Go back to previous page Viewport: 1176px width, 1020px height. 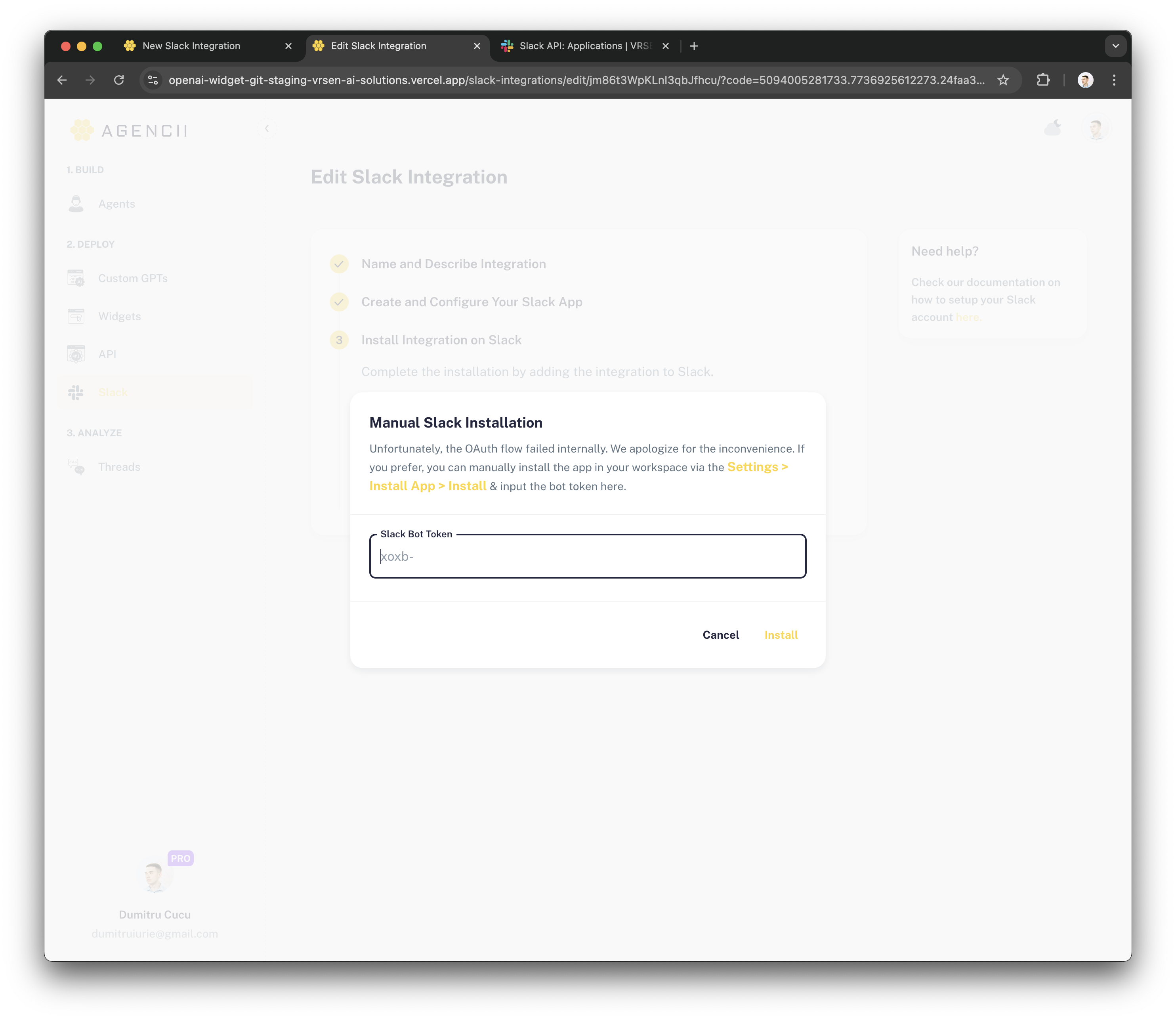pos(62,80)
